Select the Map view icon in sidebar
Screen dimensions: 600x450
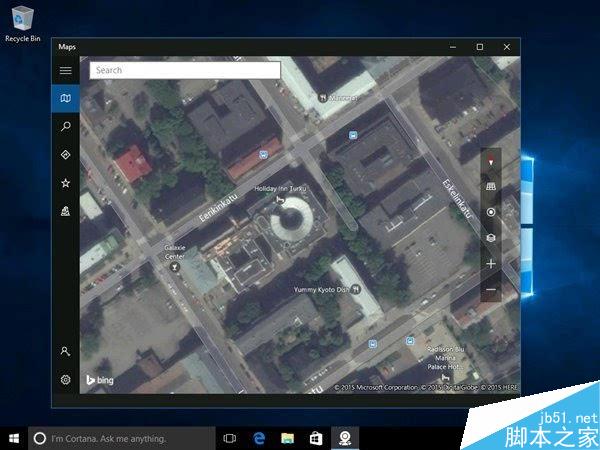pos(66,98)
